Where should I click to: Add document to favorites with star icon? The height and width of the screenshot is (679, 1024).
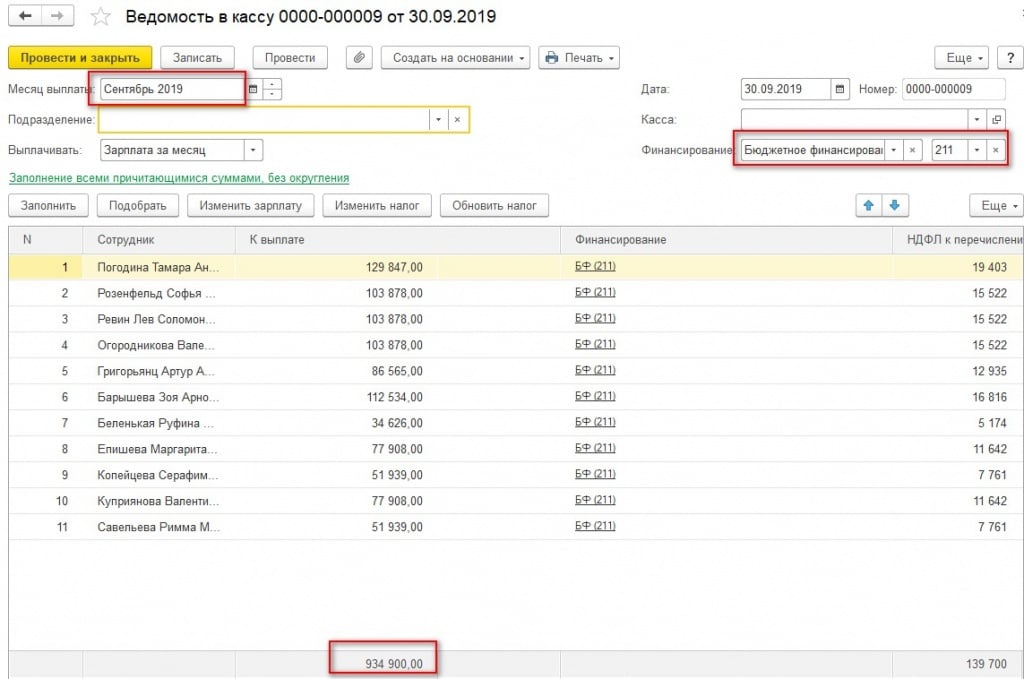pos(100,17)
